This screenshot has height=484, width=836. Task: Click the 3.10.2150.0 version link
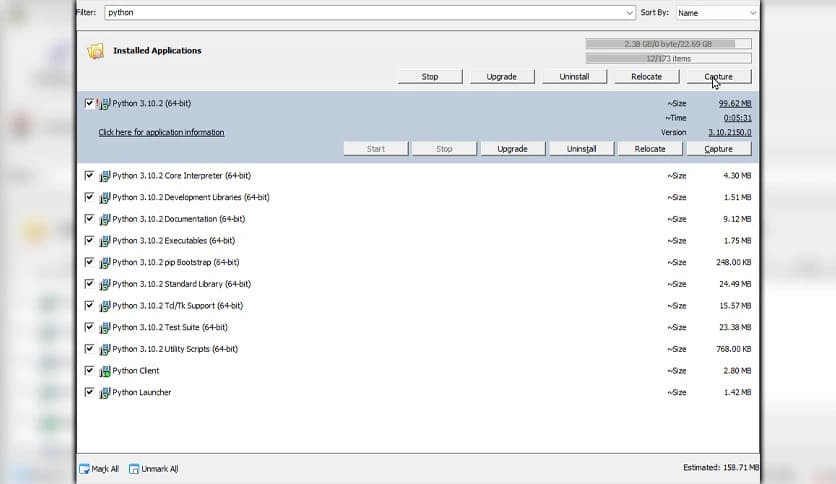click(729, 132)
